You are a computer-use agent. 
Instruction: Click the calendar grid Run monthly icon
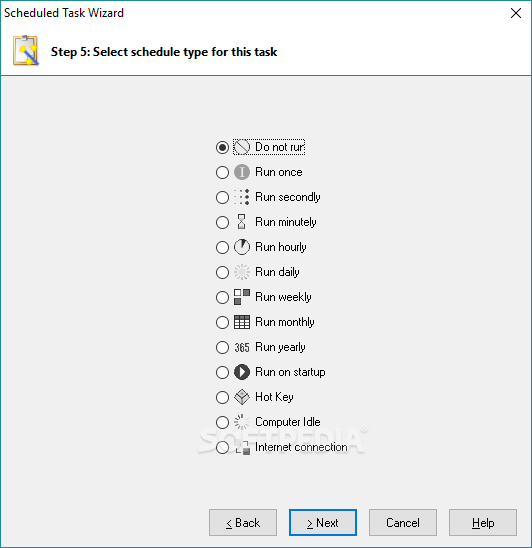pyautogui.click(x=242, y=322)
